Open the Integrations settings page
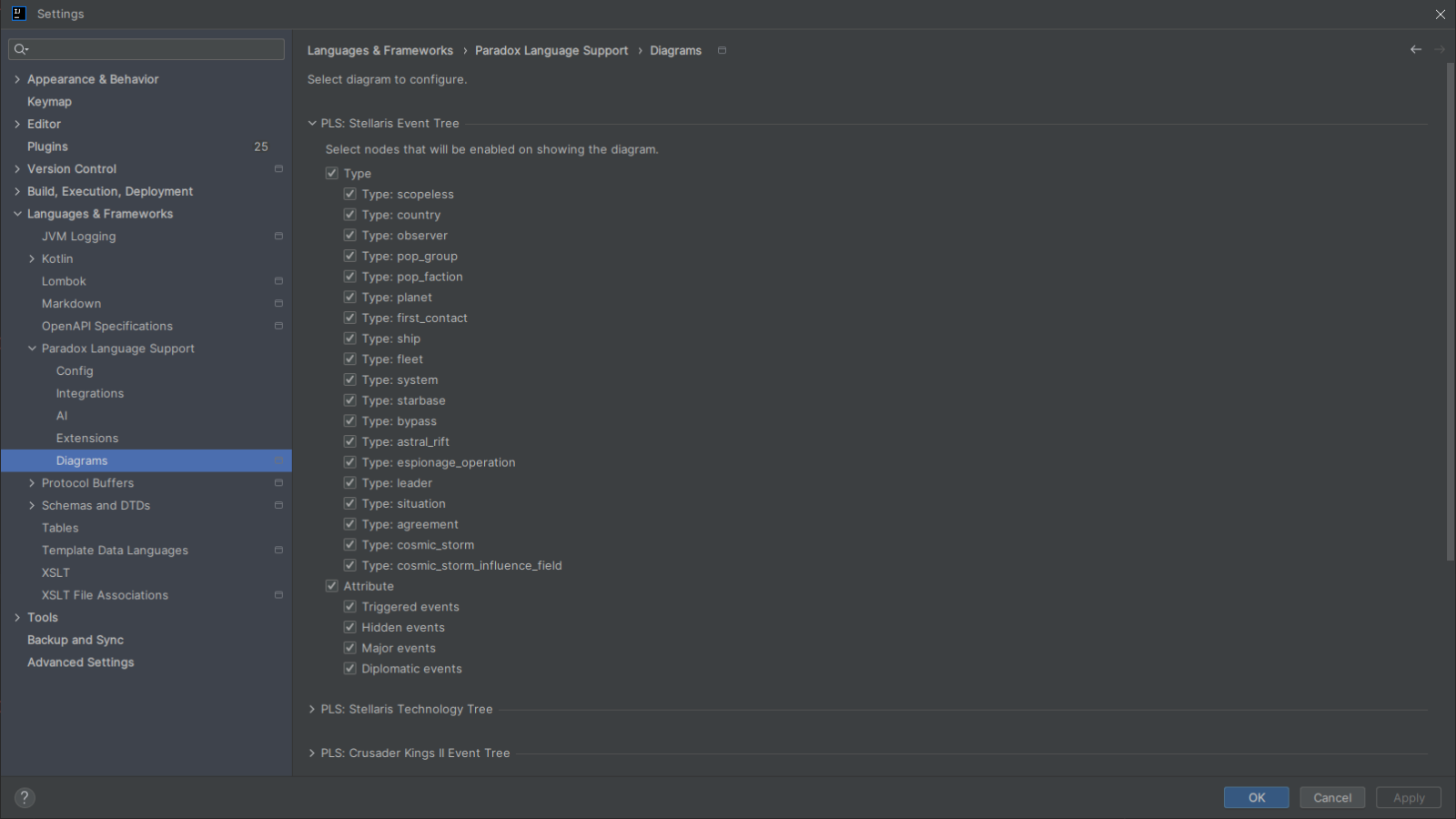The width and height of the screenshot is (1456, 819). [x=90, y=394]
